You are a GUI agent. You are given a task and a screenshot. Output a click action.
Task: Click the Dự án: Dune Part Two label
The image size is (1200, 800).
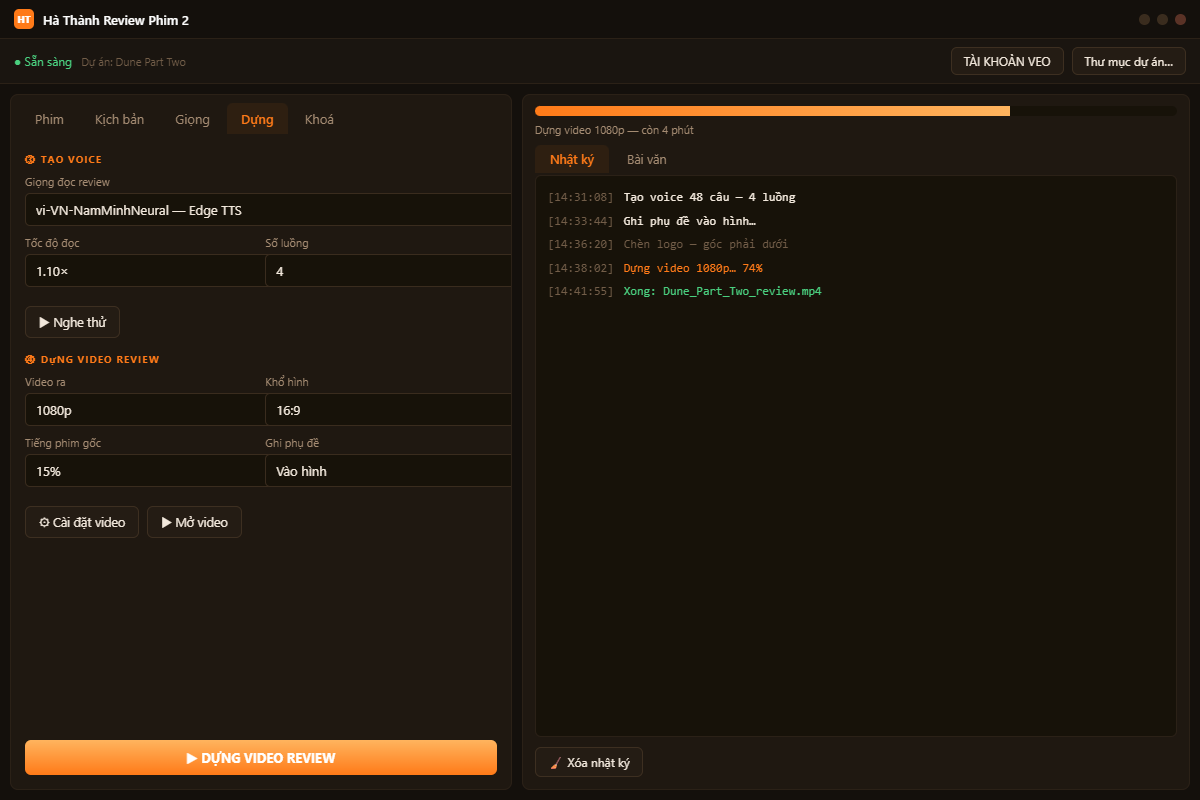pyautogui.click(x=134, y=62)
